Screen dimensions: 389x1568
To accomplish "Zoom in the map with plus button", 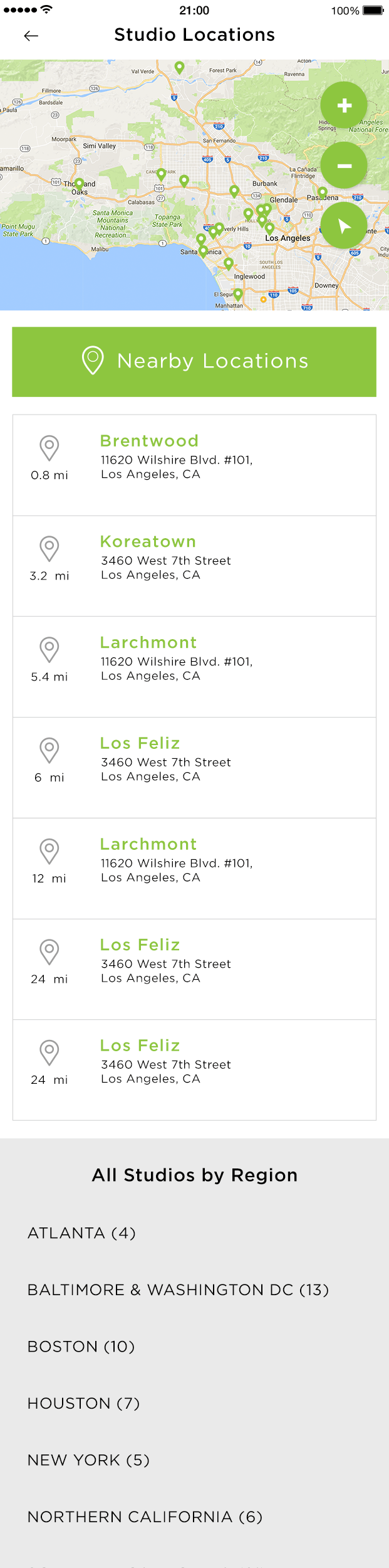I will [x=344, y=105].
